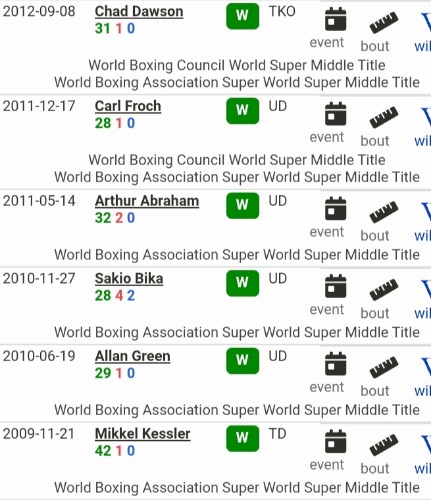Click green W result badge for Mikkel Kessler
This screenshot has width=431, height=500.
coord(242,438)
